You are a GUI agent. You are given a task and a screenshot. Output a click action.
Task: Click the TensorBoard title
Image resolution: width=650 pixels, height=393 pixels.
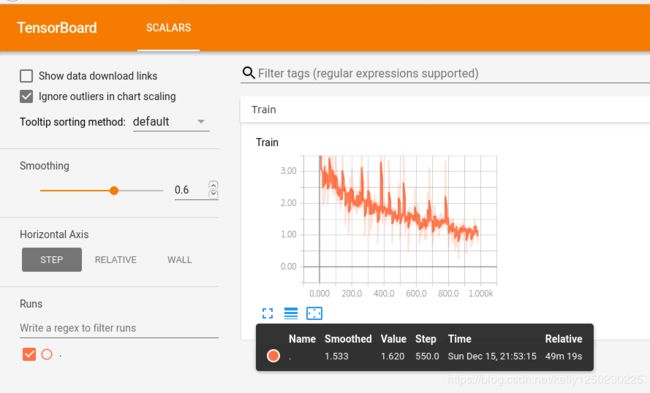[x=57, y=28]
